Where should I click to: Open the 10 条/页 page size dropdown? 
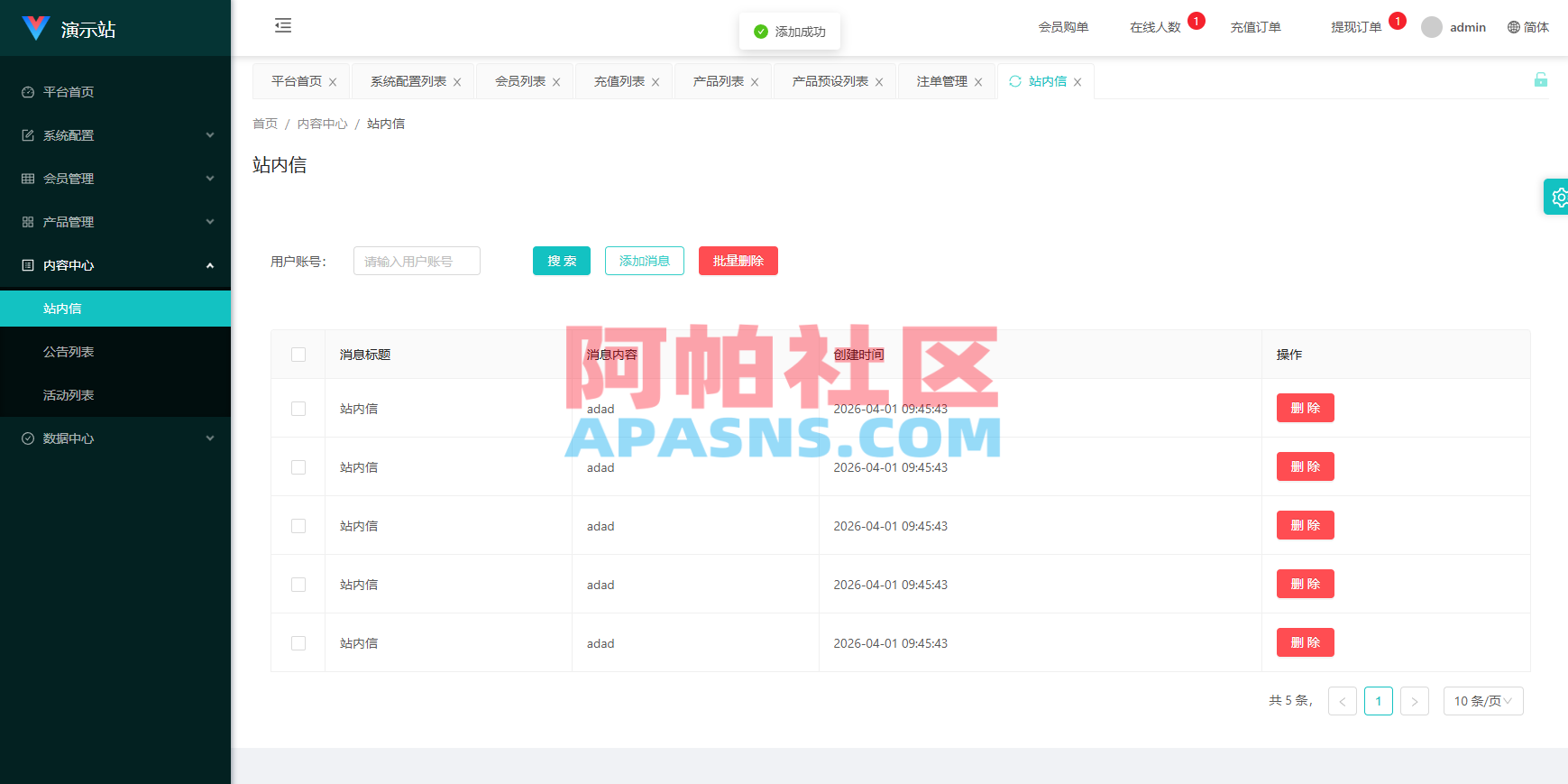[x=1483, y=701]
